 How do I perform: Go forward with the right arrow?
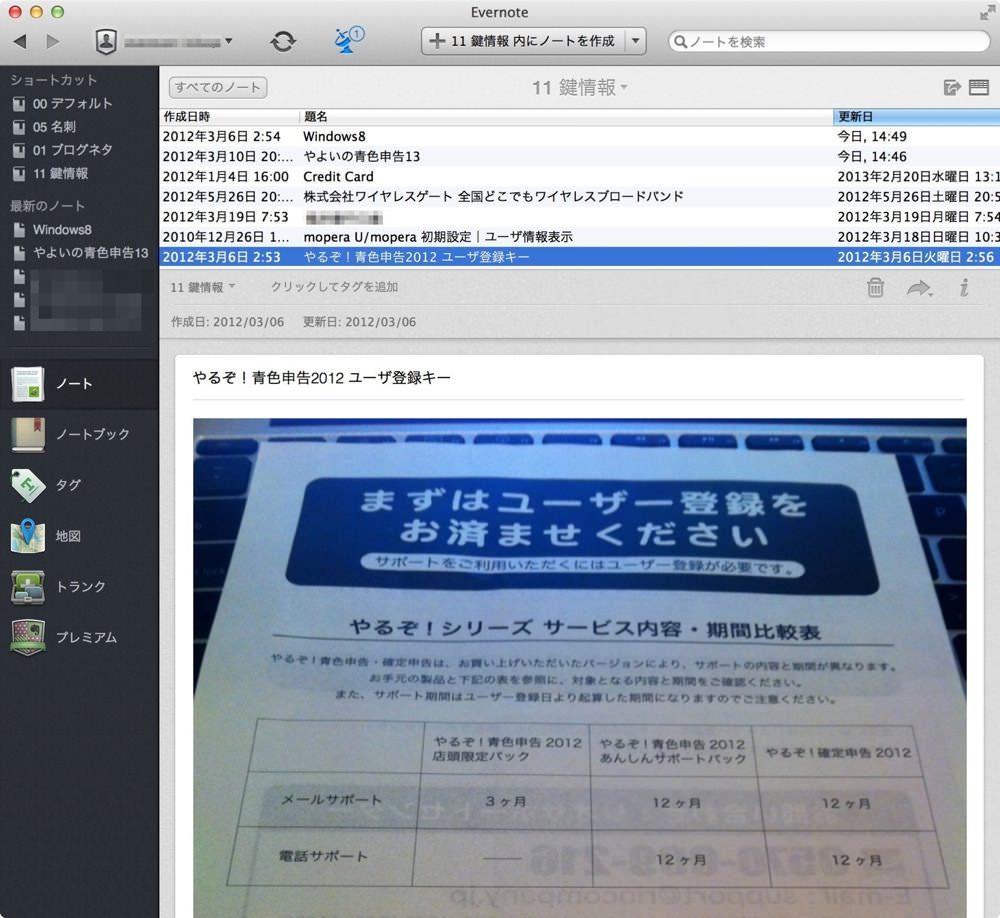point(52,41)
